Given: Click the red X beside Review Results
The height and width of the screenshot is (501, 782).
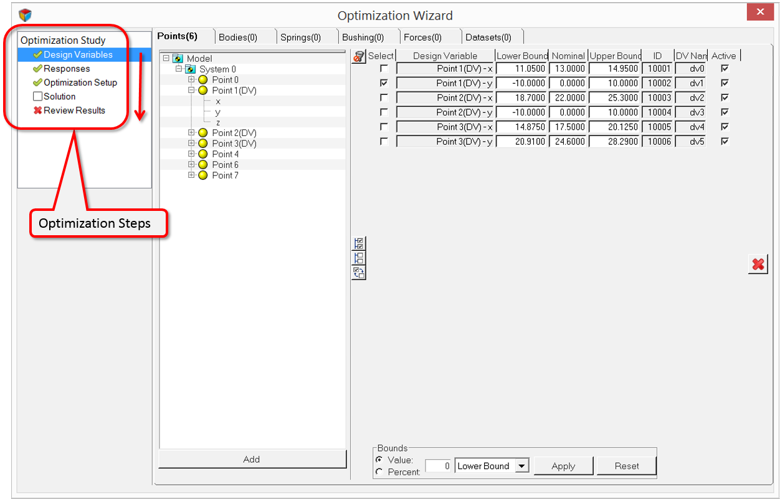Looking at the screenshot, I should pos(37,110).
